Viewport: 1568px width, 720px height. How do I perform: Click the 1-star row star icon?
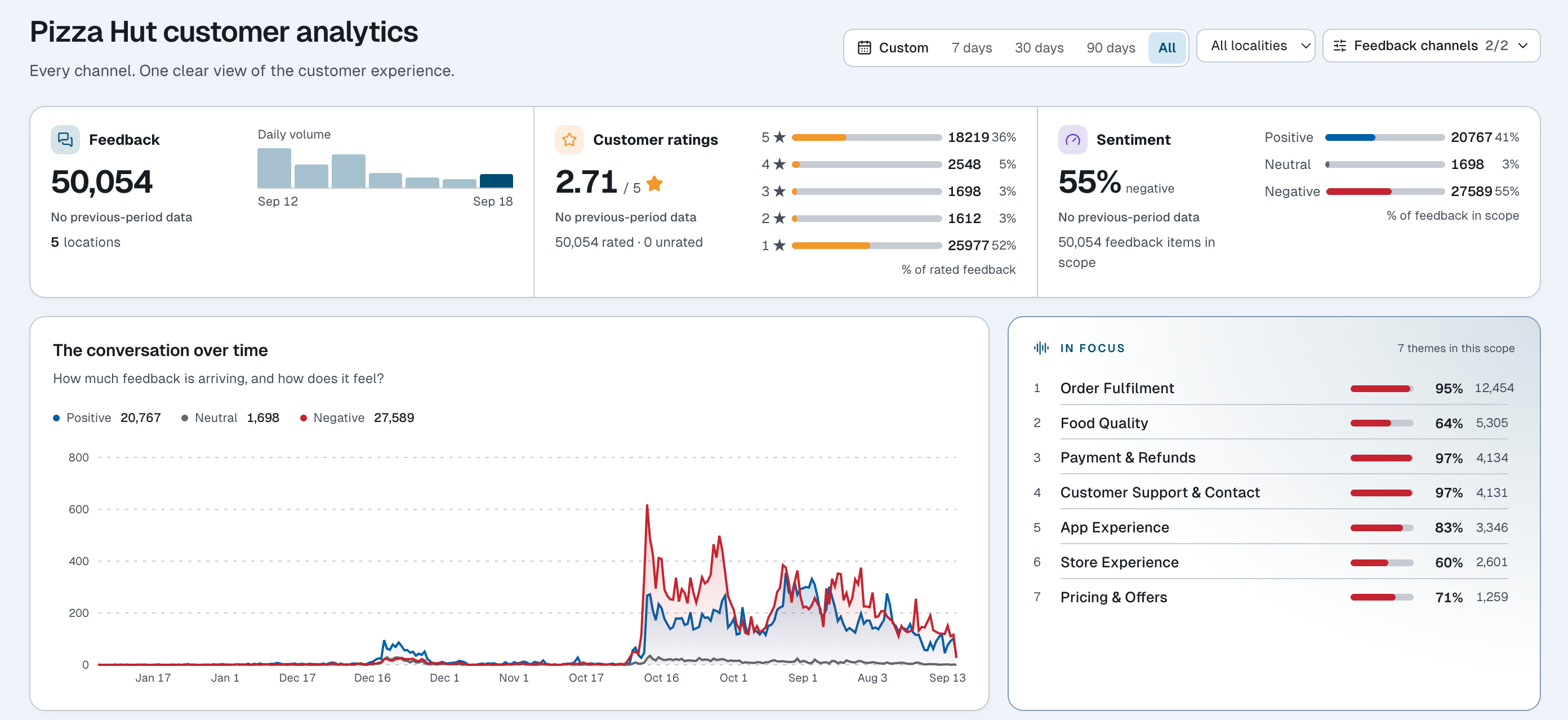coord(779,245)
